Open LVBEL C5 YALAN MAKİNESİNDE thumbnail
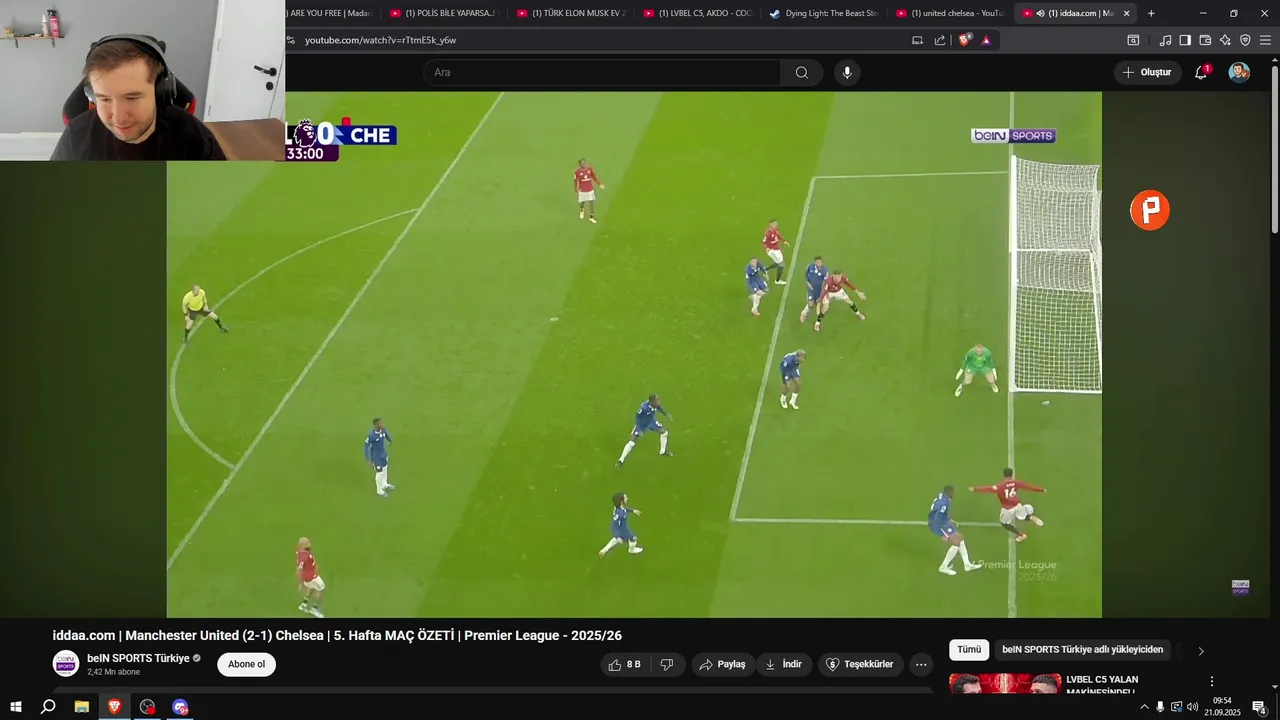1280x720 pixels. point(1005,684)
